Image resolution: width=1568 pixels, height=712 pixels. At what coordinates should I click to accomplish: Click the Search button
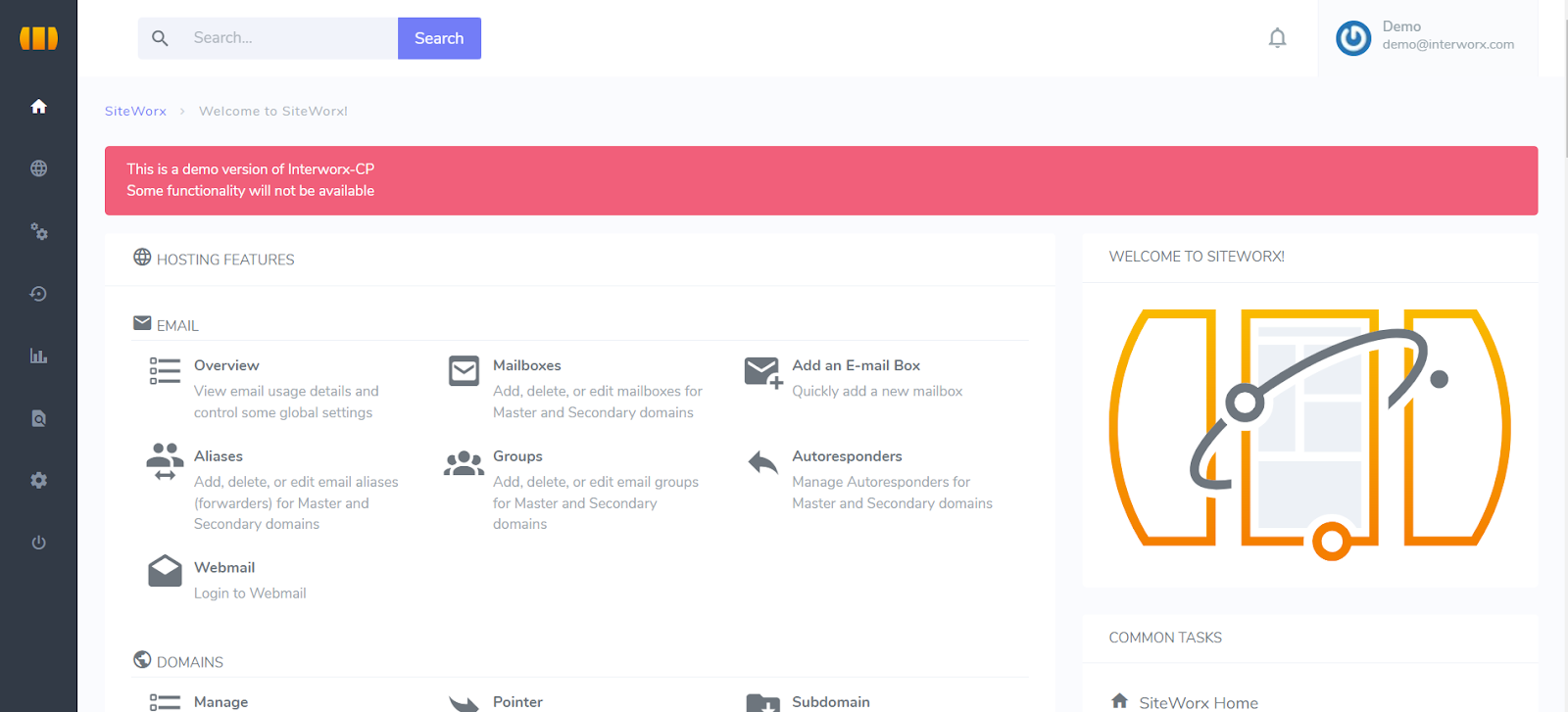pos(439,38)
